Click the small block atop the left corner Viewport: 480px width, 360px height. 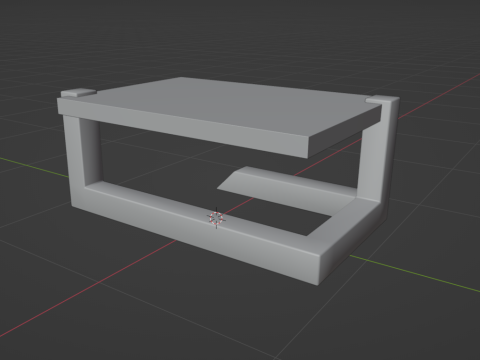[x=79, y=93]
